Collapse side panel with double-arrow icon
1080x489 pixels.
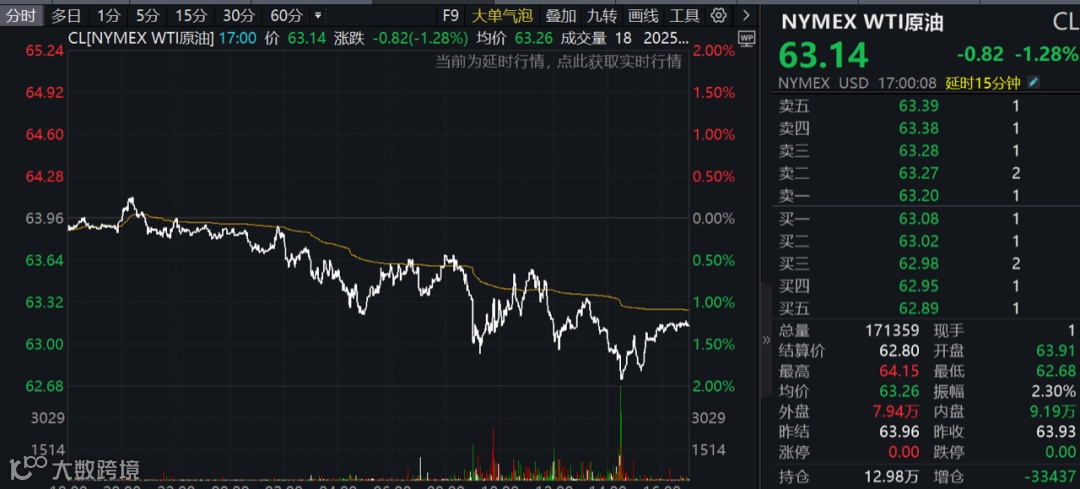click(766, 340)
